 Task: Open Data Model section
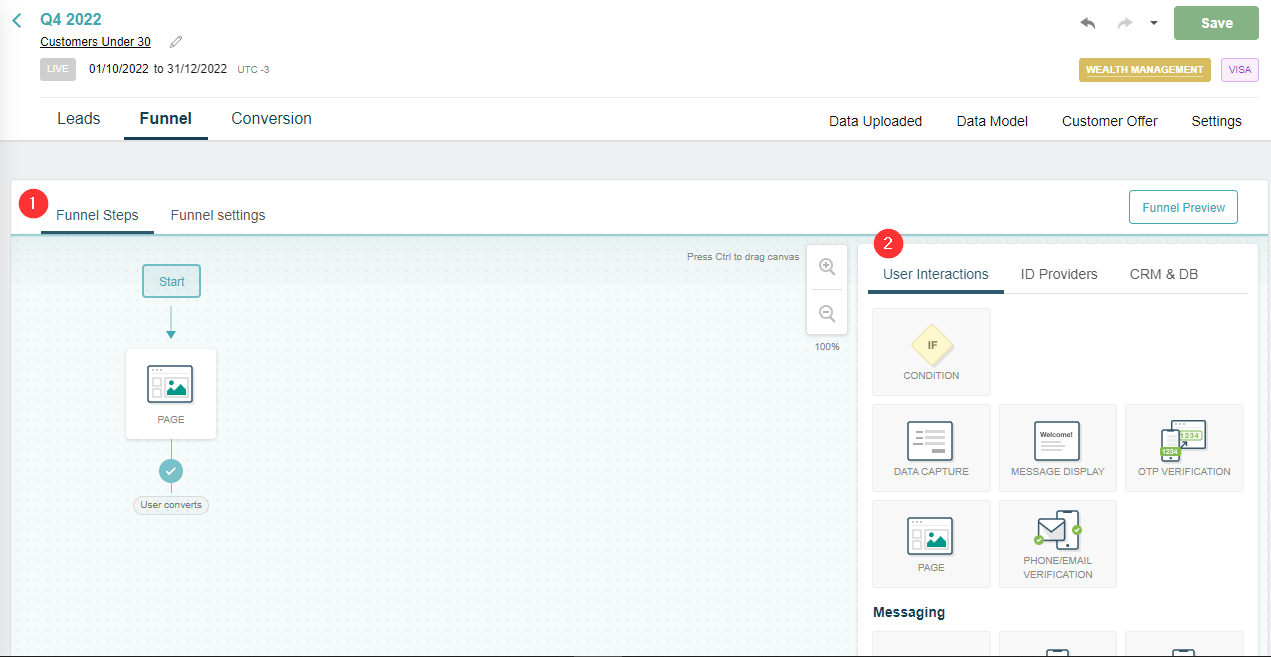(992, 121)
